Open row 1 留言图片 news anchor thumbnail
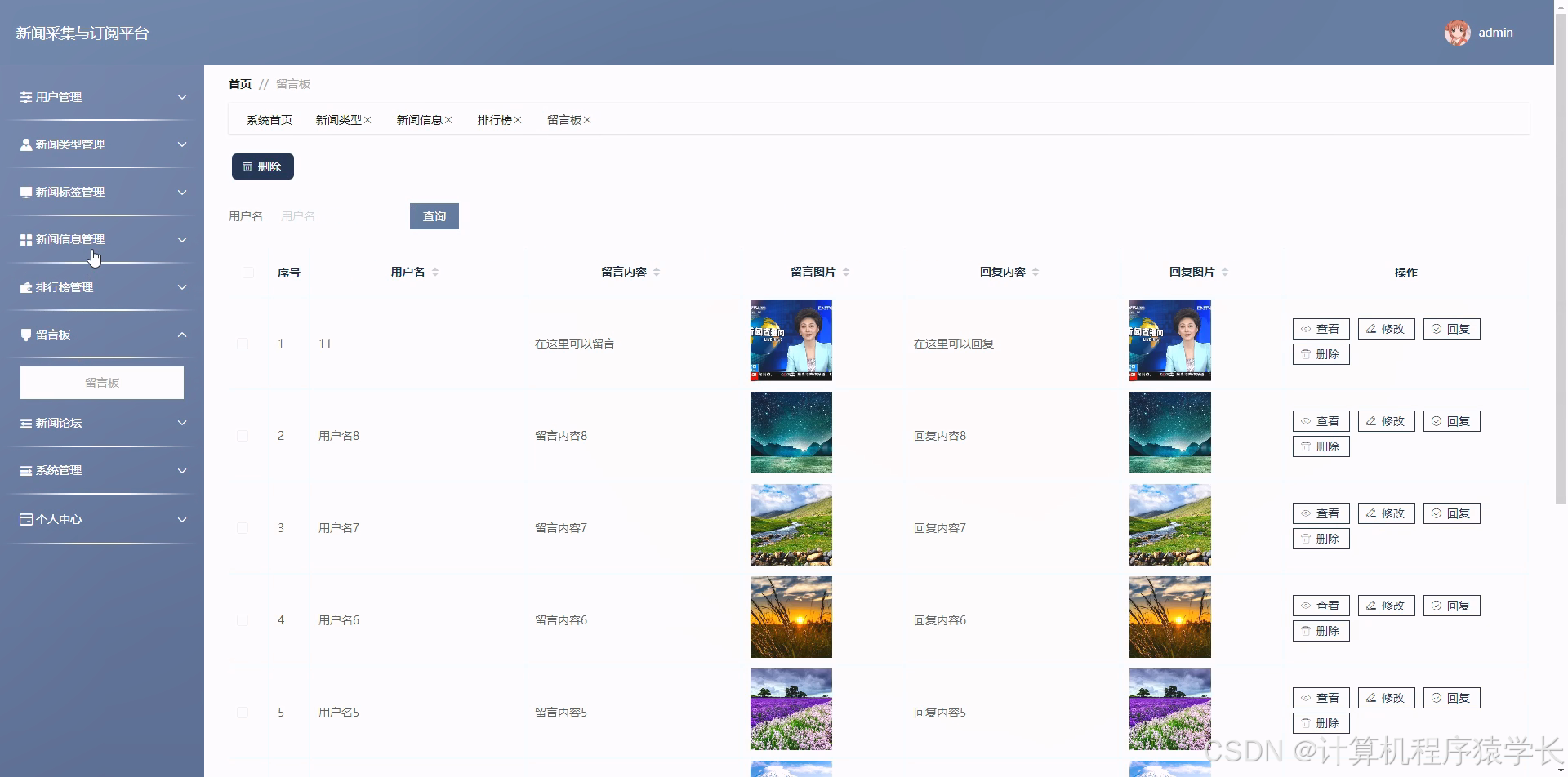 [x=791, y=340]
